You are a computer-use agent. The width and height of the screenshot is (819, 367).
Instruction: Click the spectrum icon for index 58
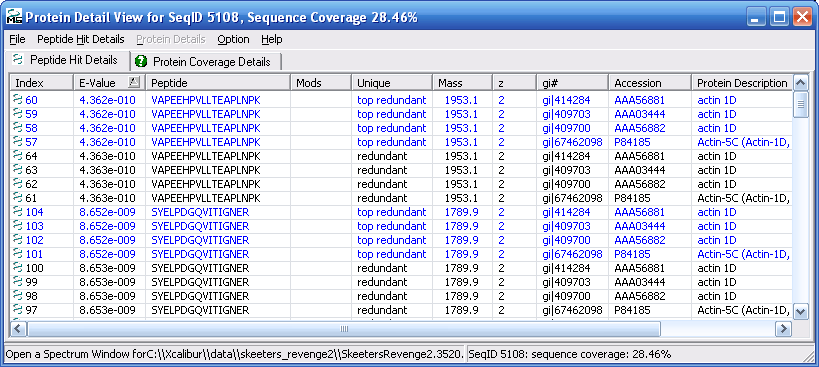point(19,128)
